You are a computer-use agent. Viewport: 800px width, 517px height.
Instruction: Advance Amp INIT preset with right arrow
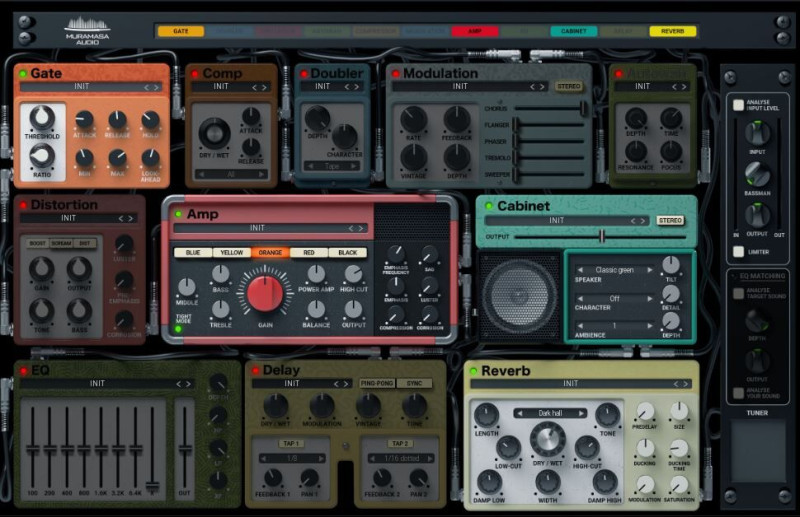point(361,228)
